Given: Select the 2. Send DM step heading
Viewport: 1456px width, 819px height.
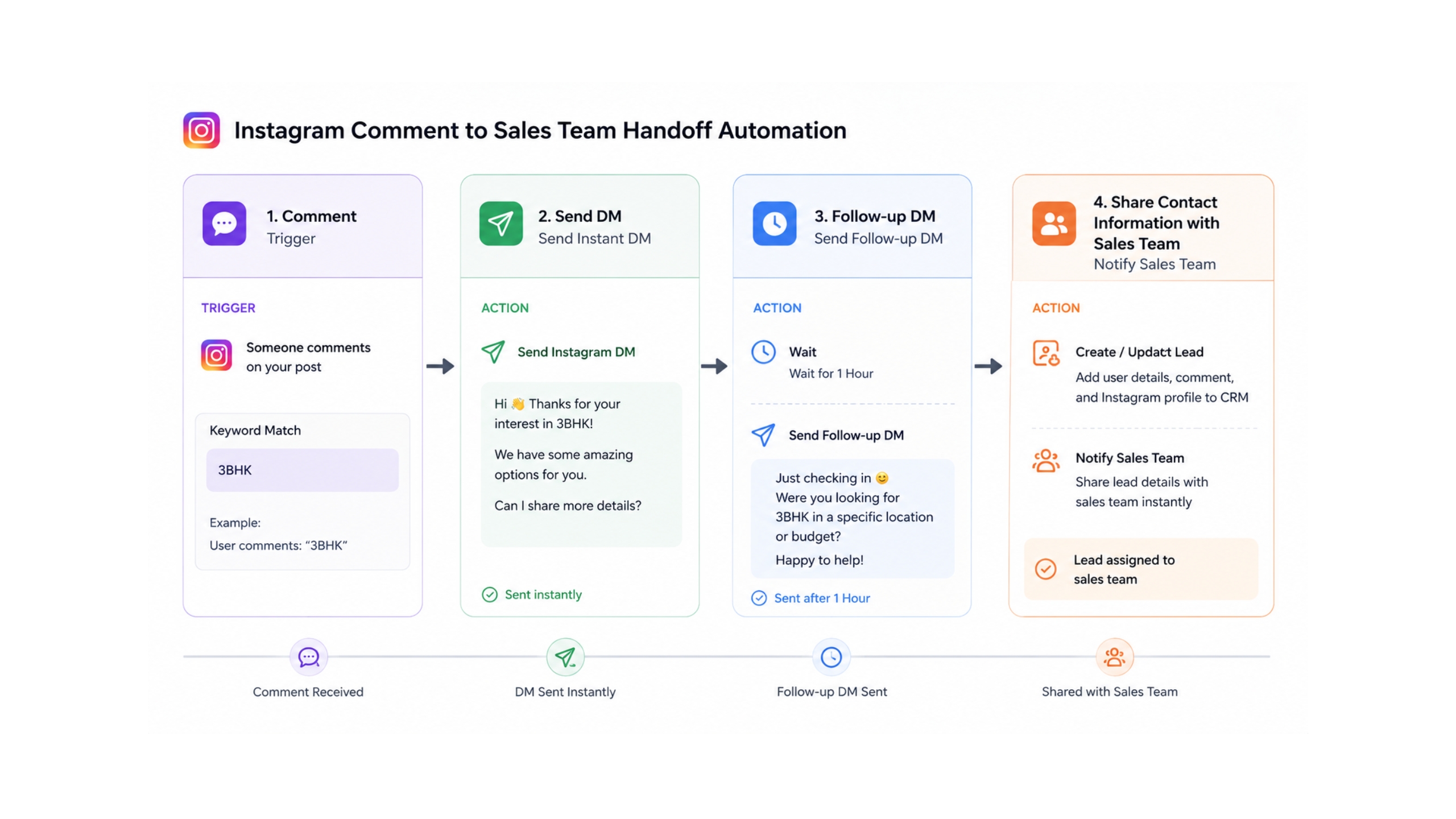Looking at the screenshot, I should click(580, 216).
